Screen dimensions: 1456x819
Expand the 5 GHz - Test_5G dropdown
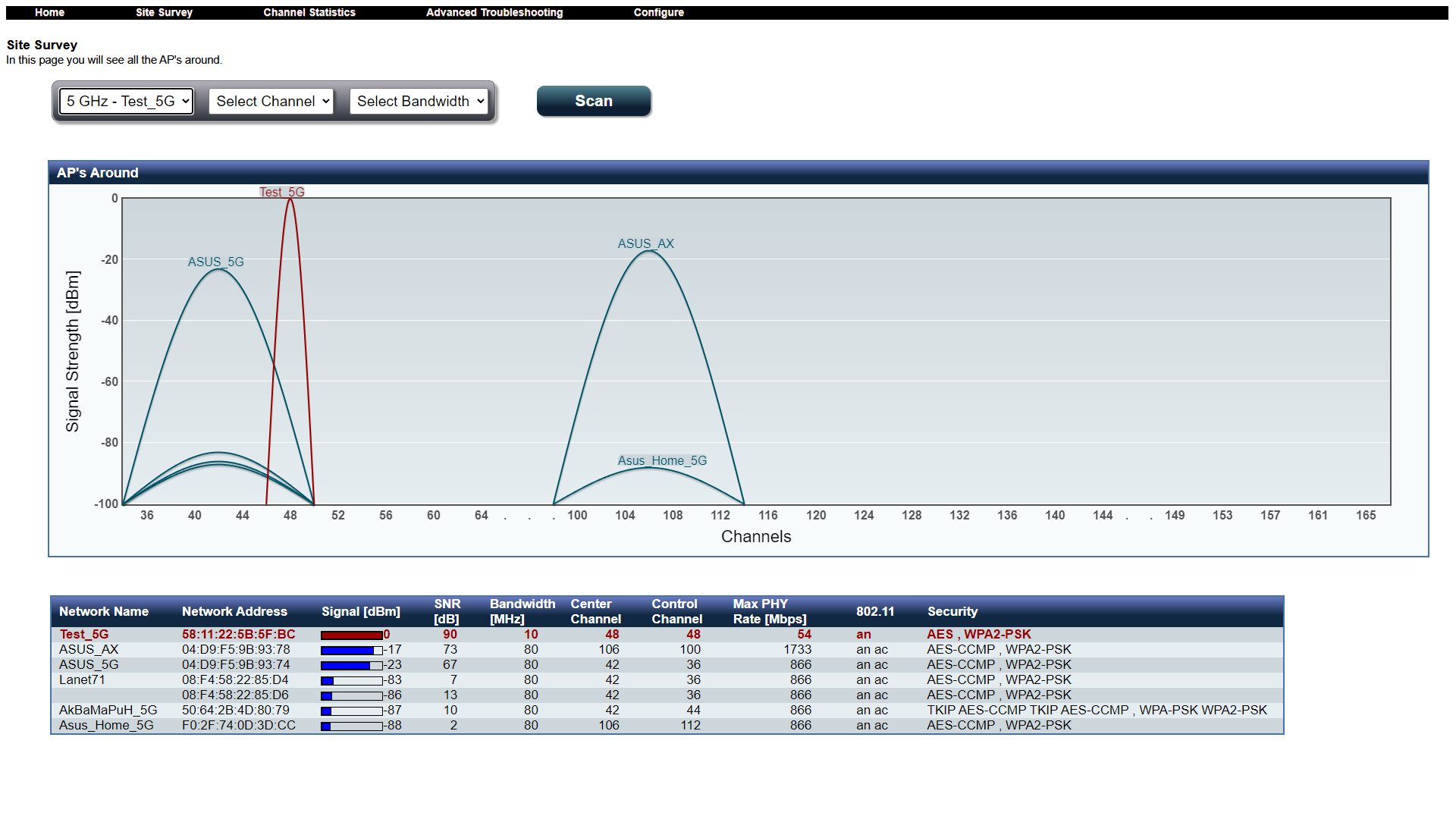[x=127, y=102]
